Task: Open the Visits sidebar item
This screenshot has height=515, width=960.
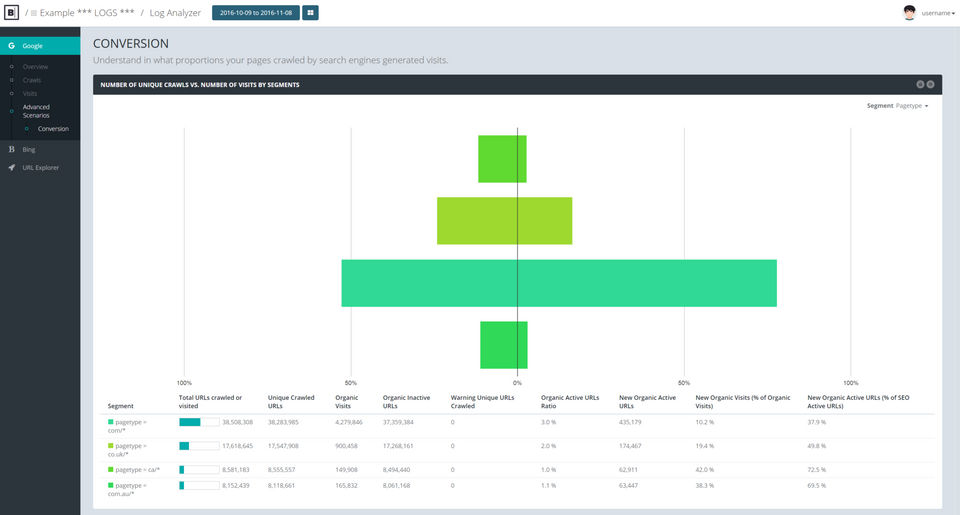Action: click(30, 94)
